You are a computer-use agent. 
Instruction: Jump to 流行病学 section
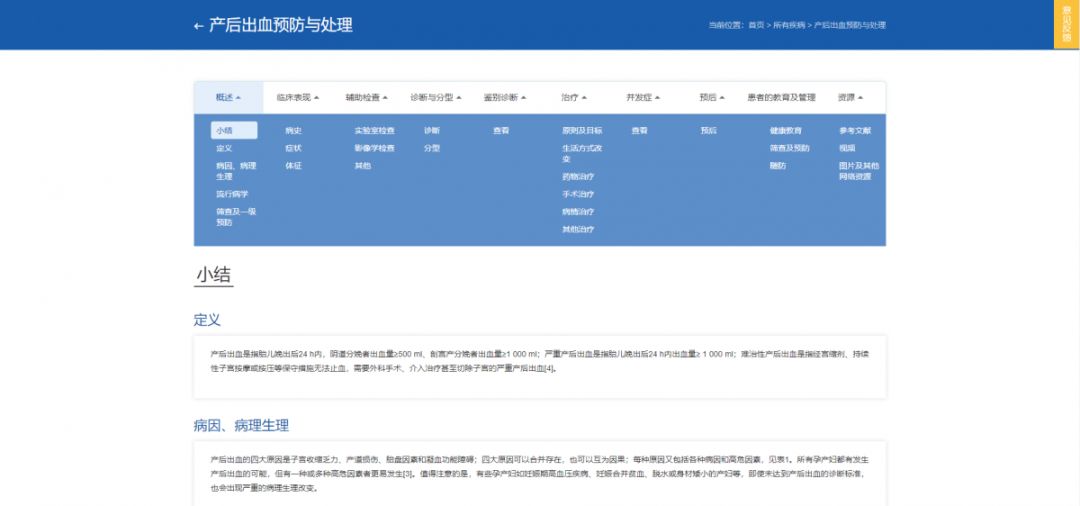point(232,194)
